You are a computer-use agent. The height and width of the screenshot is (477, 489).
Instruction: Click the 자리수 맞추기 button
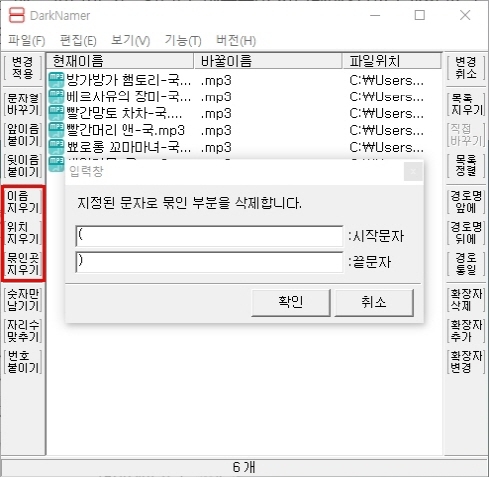23,331
